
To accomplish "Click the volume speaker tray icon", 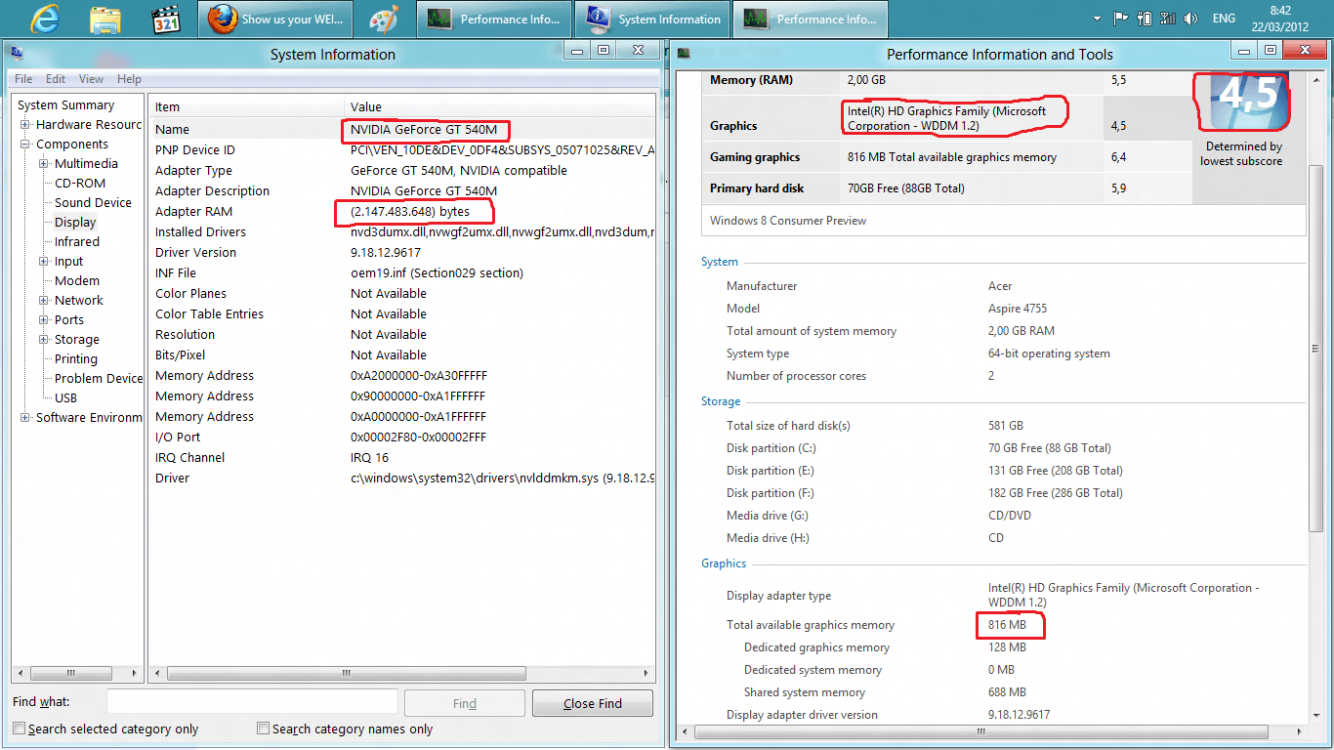I will coord(1190,19).
